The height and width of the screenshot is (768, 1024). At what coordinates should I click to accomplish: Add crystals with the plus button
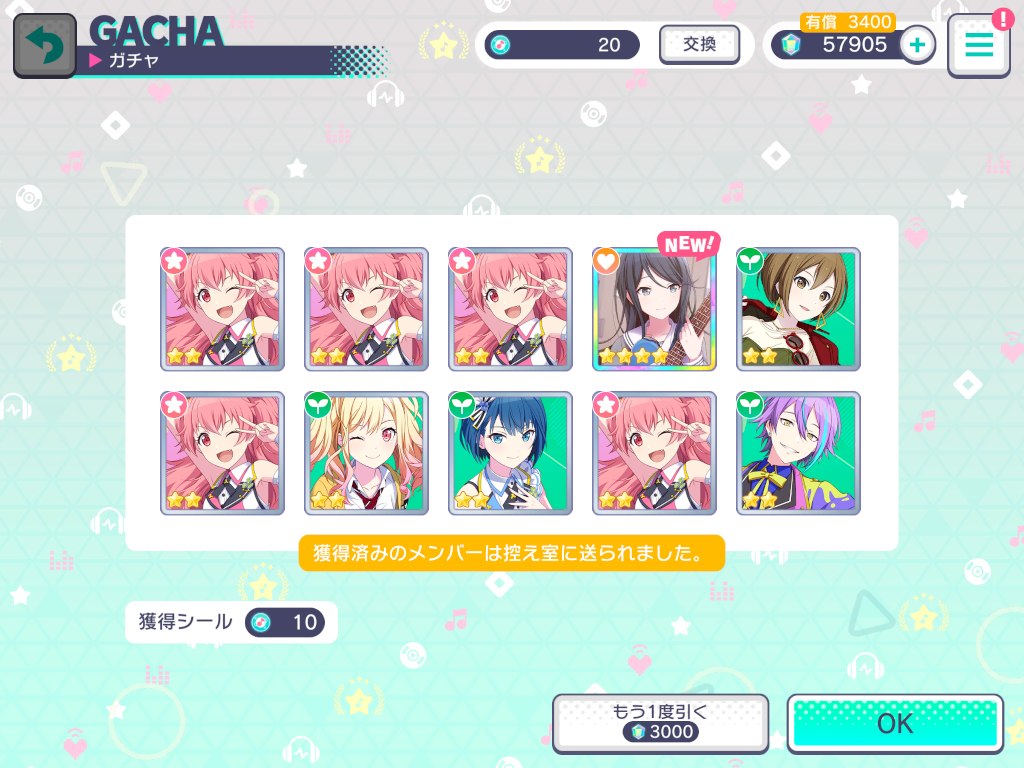(x=918, y=45)
